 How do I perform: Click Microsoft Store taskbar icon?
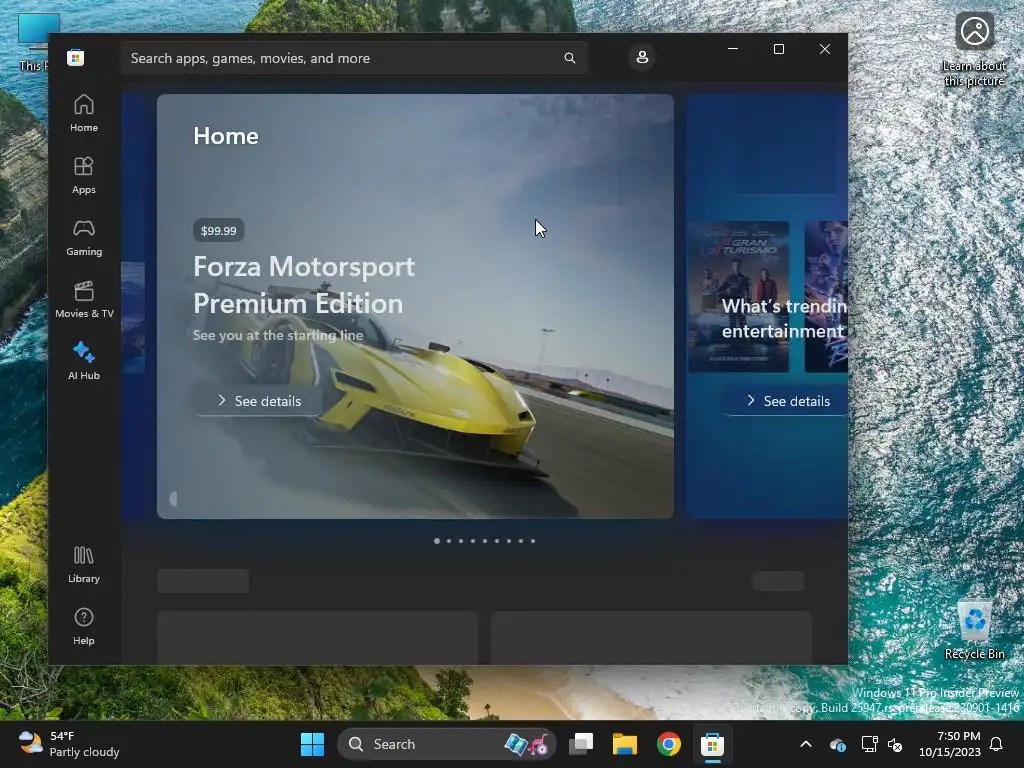712,744
